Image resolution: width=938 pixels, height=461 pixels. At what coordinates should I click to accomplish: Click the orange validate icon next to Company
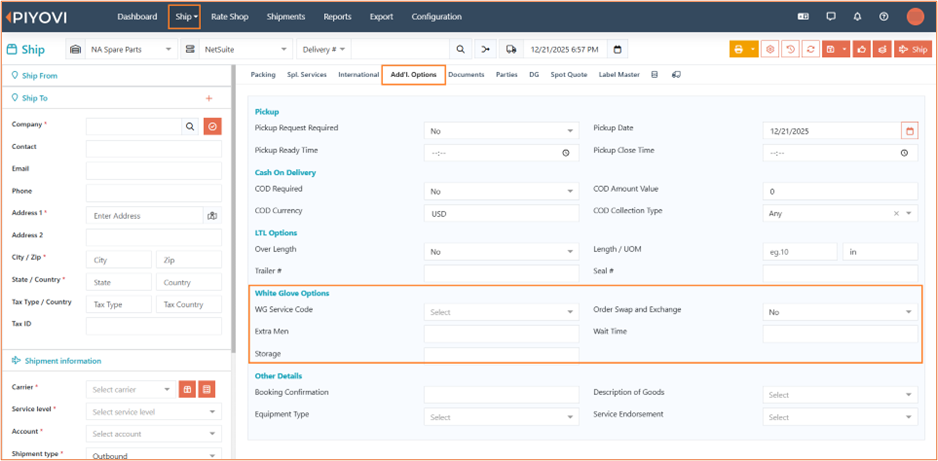(212, 126)
